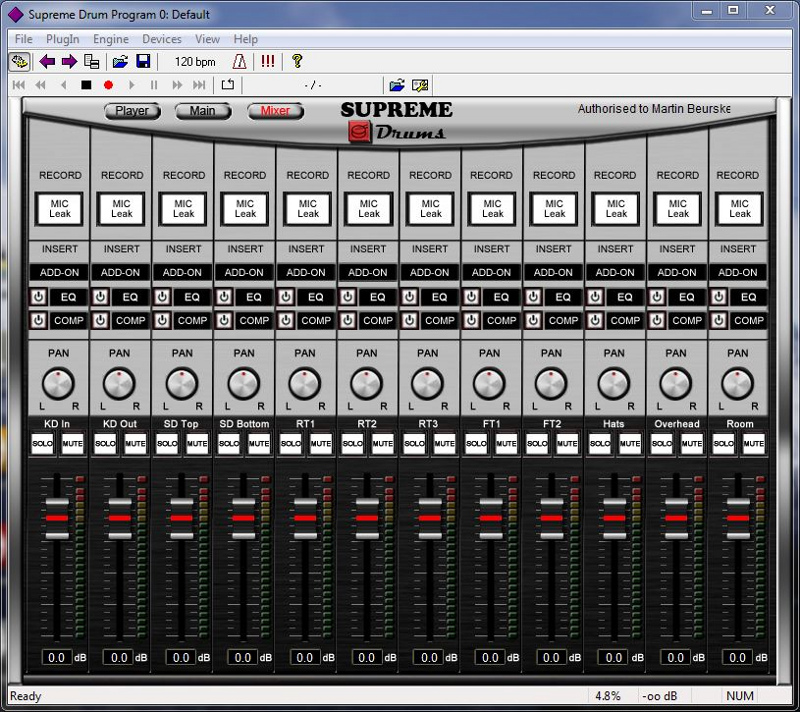Screen dimensions: 800x712
Task: Start recording with the red circle
Action: pos(108,85)
